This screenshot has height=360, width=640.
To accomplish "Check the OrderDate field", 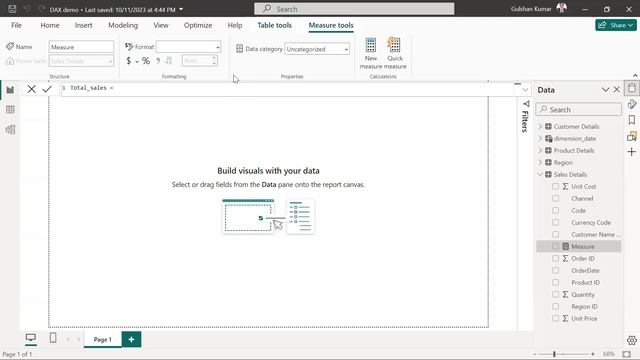I will tap(556, 271).
